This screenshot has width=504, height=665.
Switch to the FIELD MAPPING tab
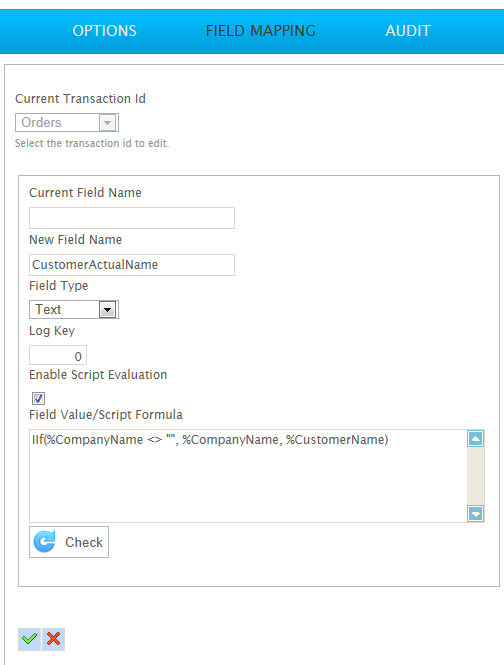point(260,31)
